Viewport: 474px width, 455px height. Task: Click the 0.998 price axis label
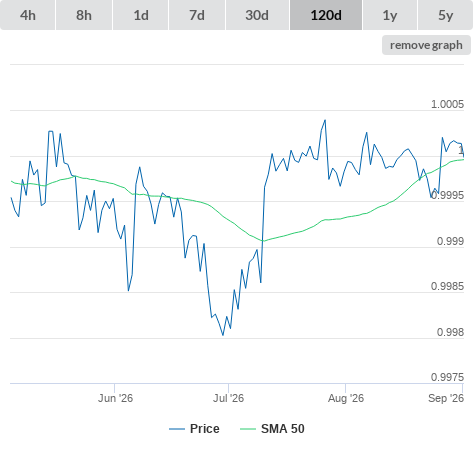(x=450, y=332)
